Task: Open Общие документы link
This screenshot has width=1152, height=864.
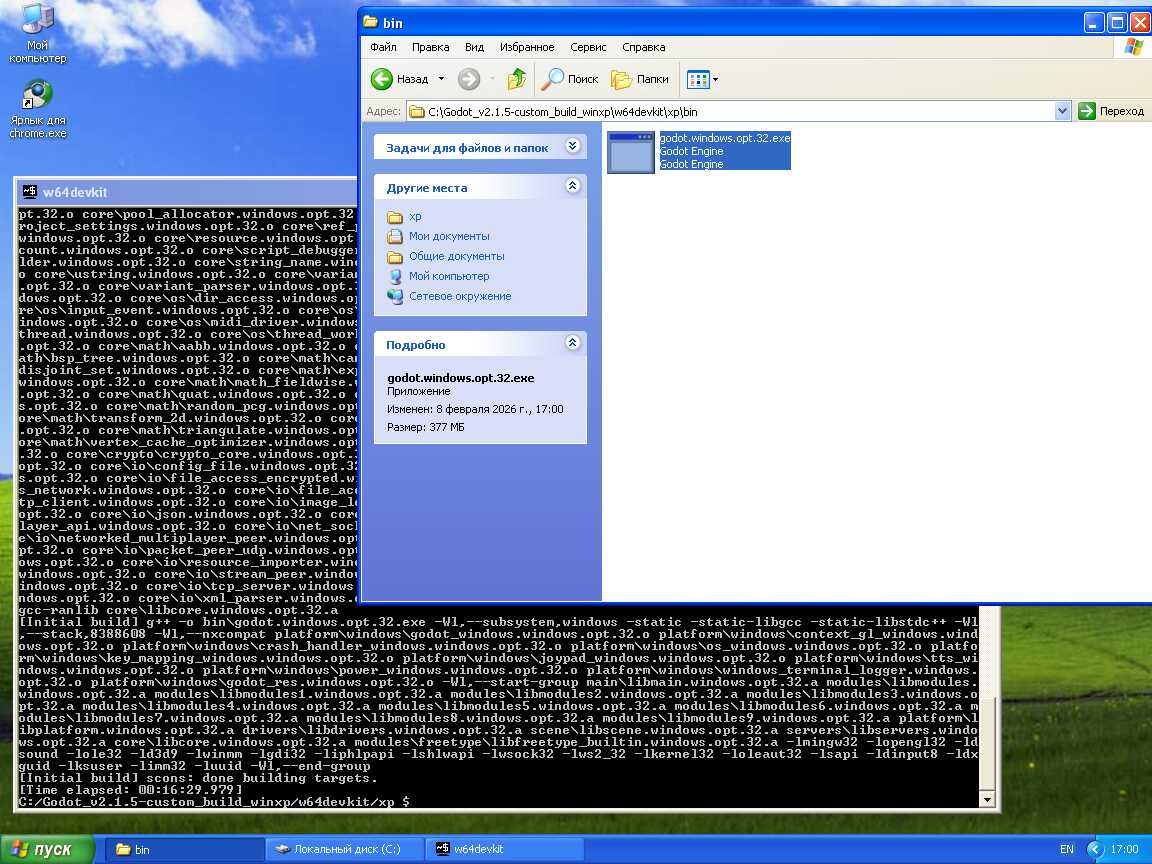Action: (456, 256)
